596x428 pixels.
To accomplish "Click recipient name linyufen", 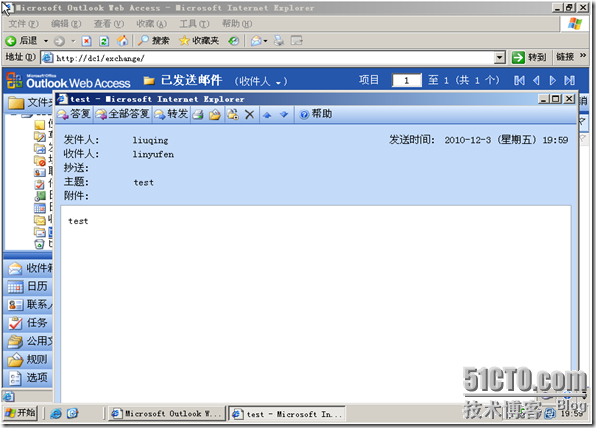I will click(x=153, y=154).
